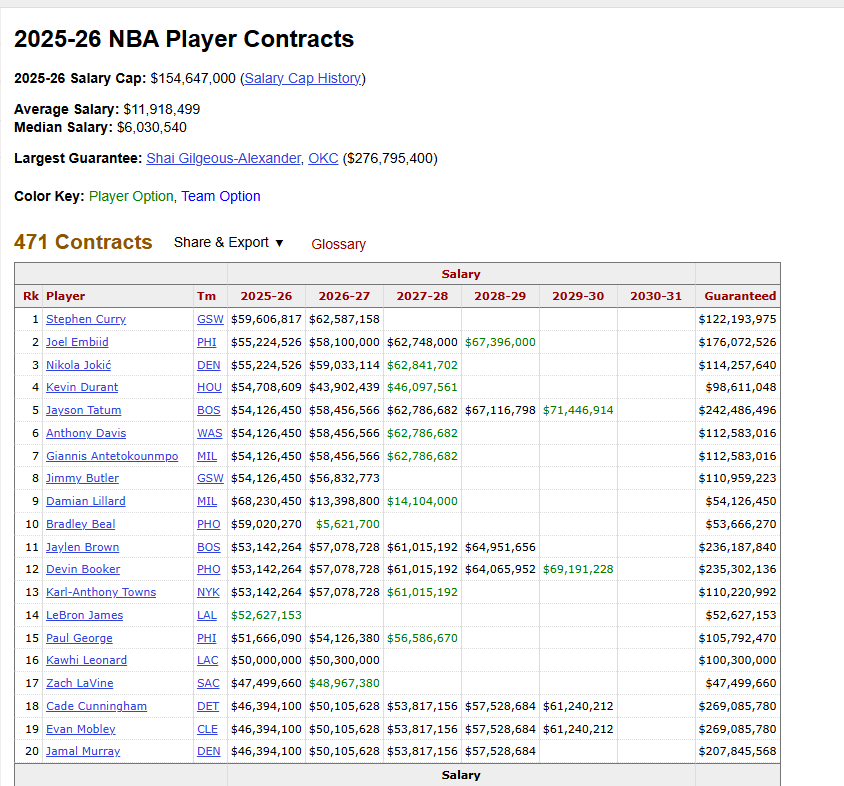The image size is (844, 786).
Task: Open WAS team link for Anthony Davis
Action: pos(209,433)
